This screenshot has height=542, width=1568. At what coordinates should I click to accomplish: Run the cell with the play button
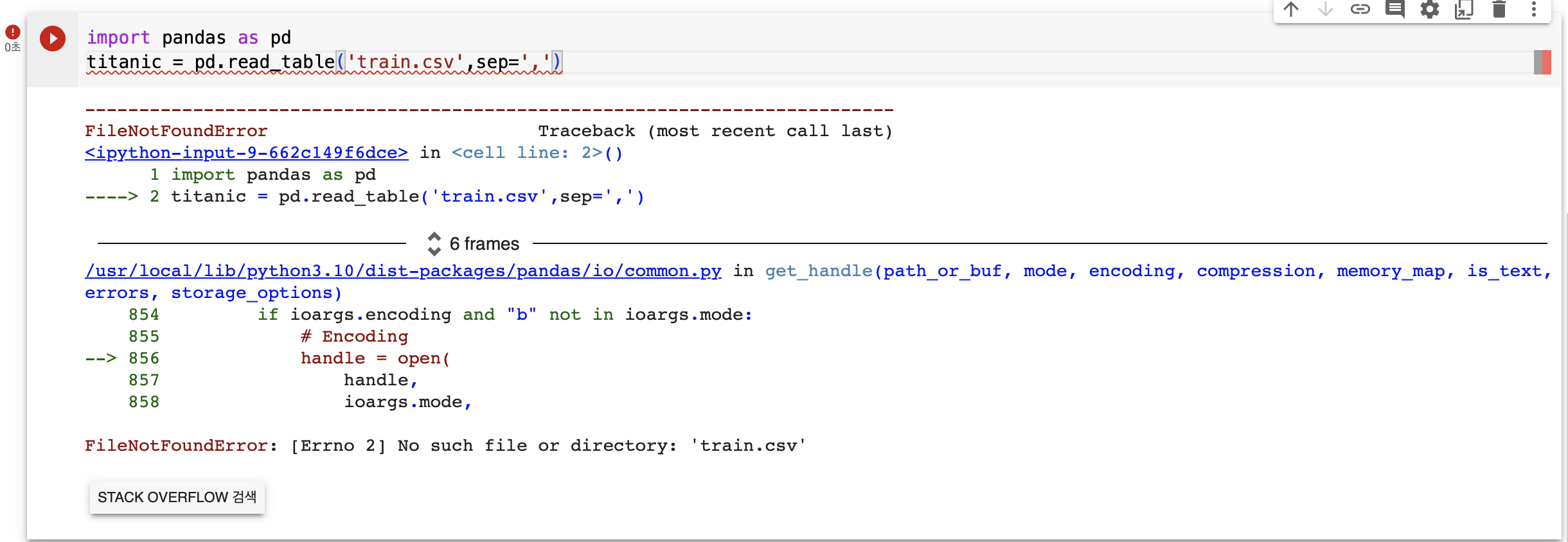click(x=53, y=39)
